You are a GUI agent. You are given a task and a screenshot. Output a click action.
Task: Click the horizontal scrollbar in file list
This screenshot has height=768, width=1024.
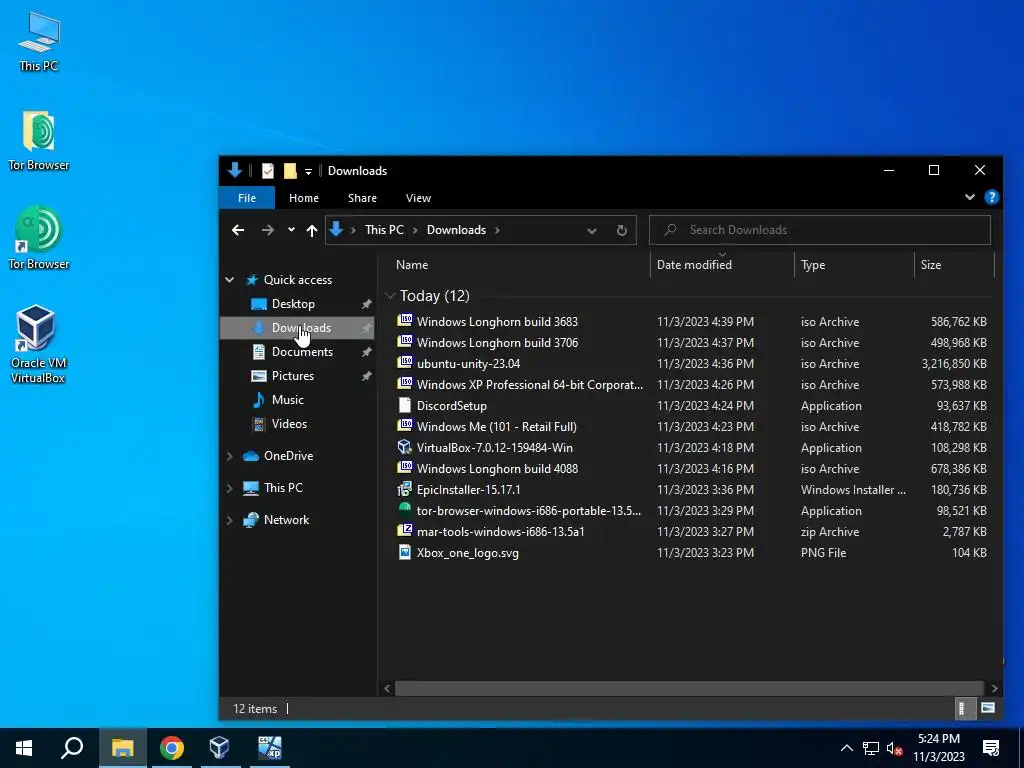[689, 688]
